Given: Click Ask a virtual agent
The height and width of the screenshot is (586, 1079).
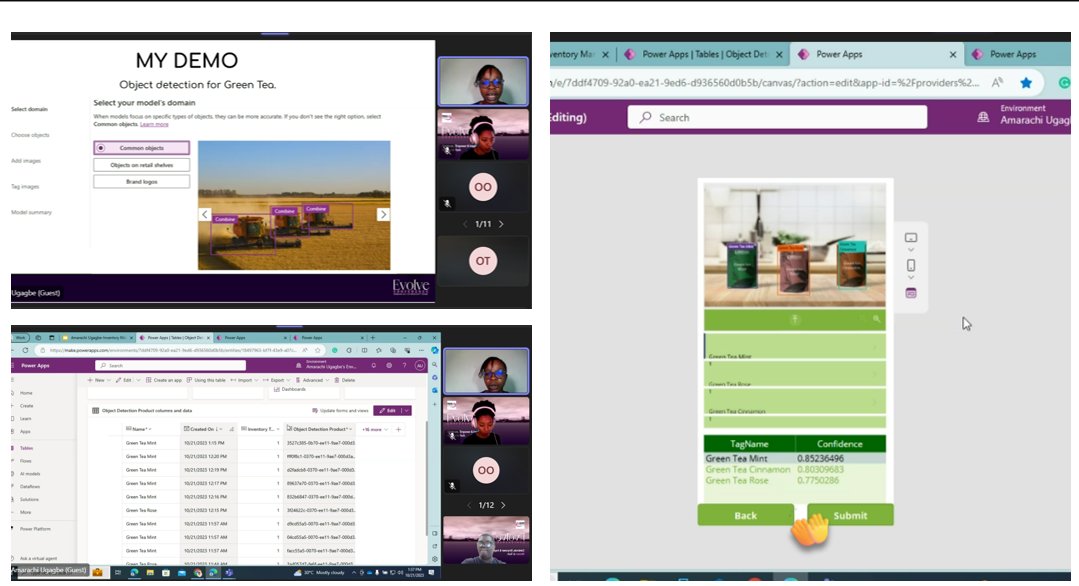Looking at the screenshot, I should pyautogui.click(x=38, y=558).
